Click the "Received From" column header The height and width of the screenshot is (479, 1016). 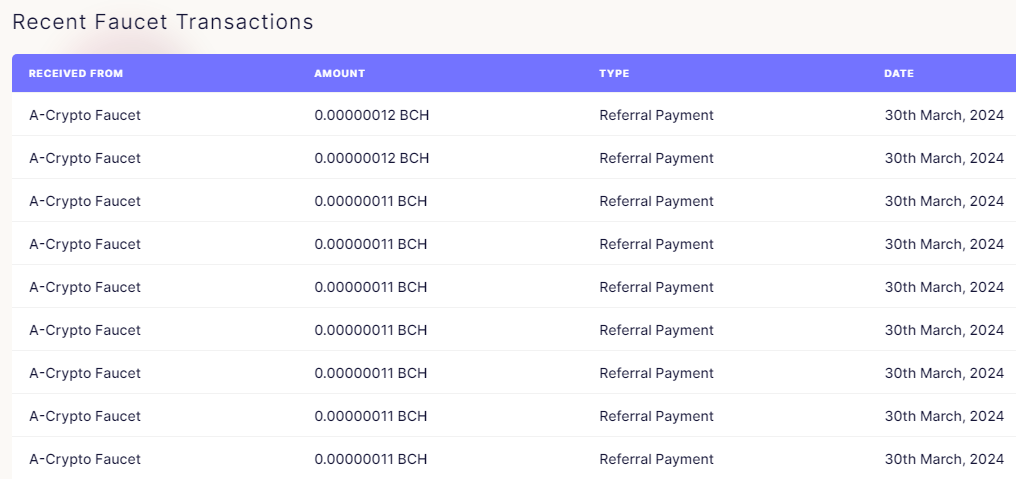[76, 73]
